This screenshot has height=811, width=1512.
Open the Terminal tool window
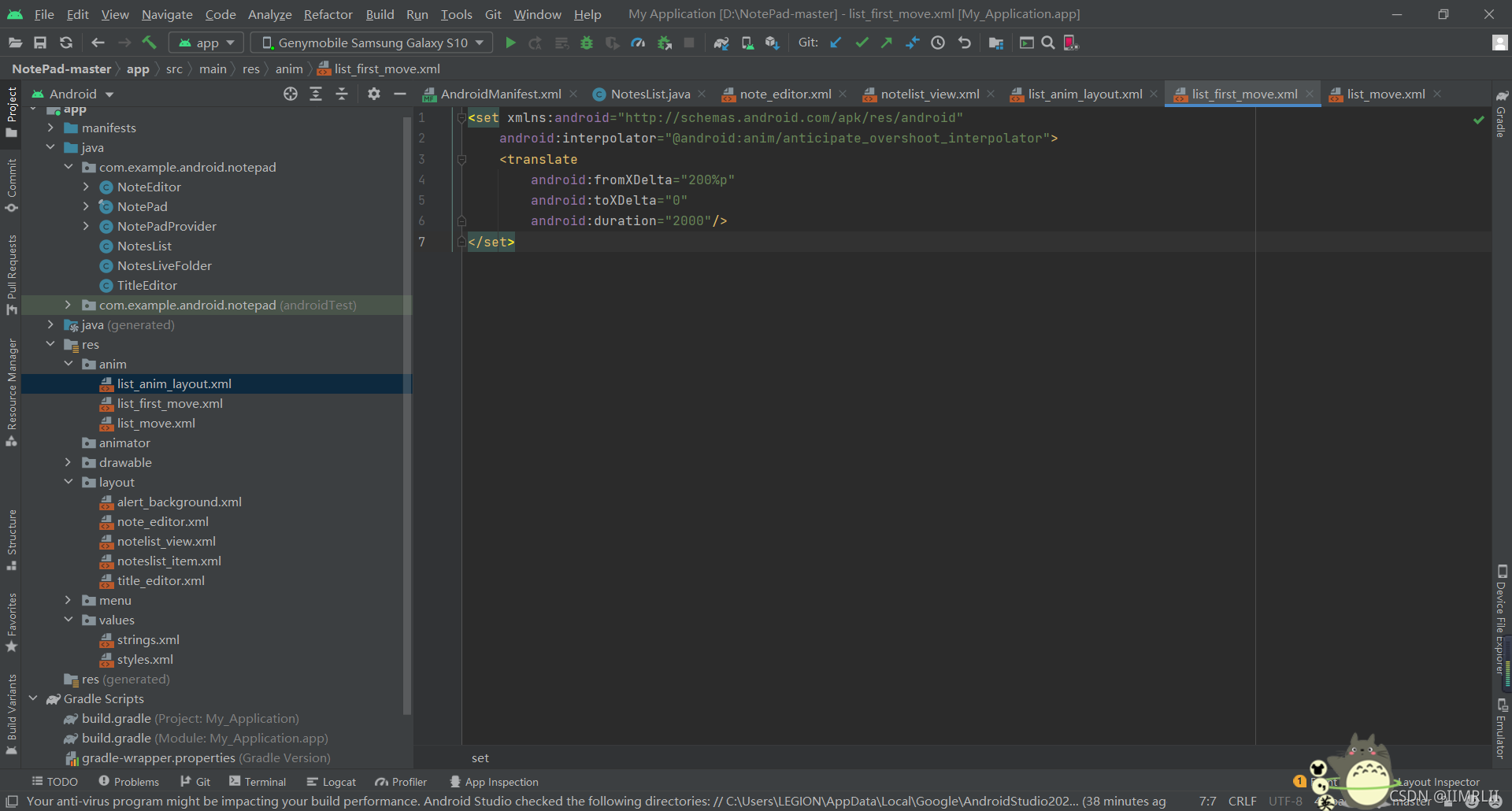pos(258,782)
